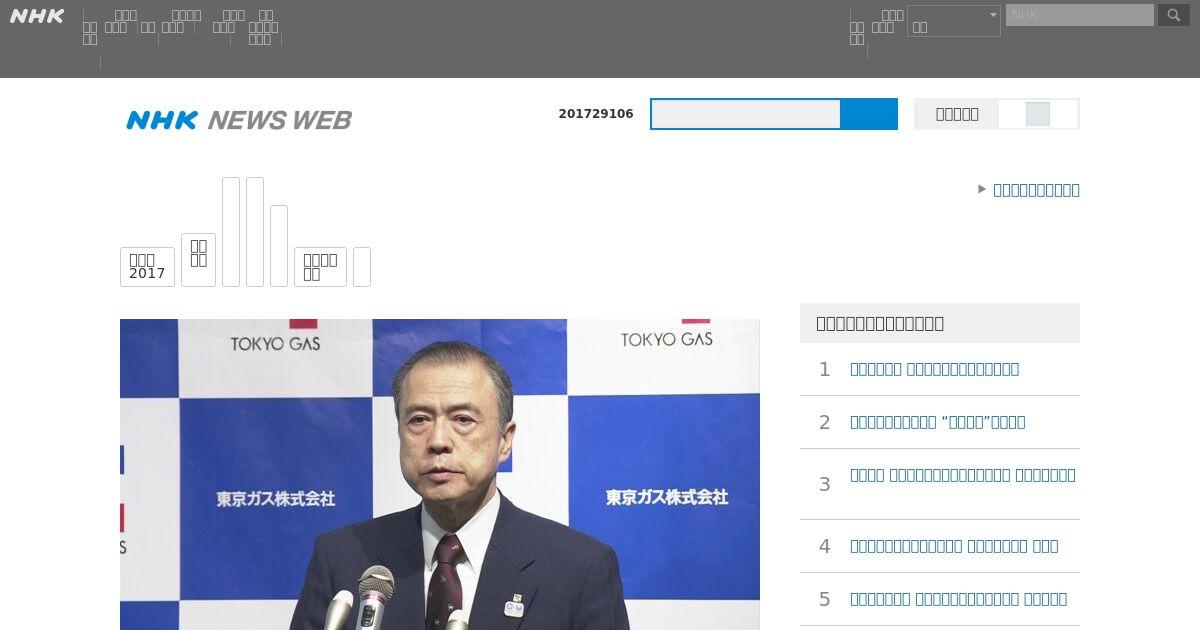Open the NHK NEWS WEB logo link
The width and height of the screenshot is (1200, 630).
click(x=239, y=120)
